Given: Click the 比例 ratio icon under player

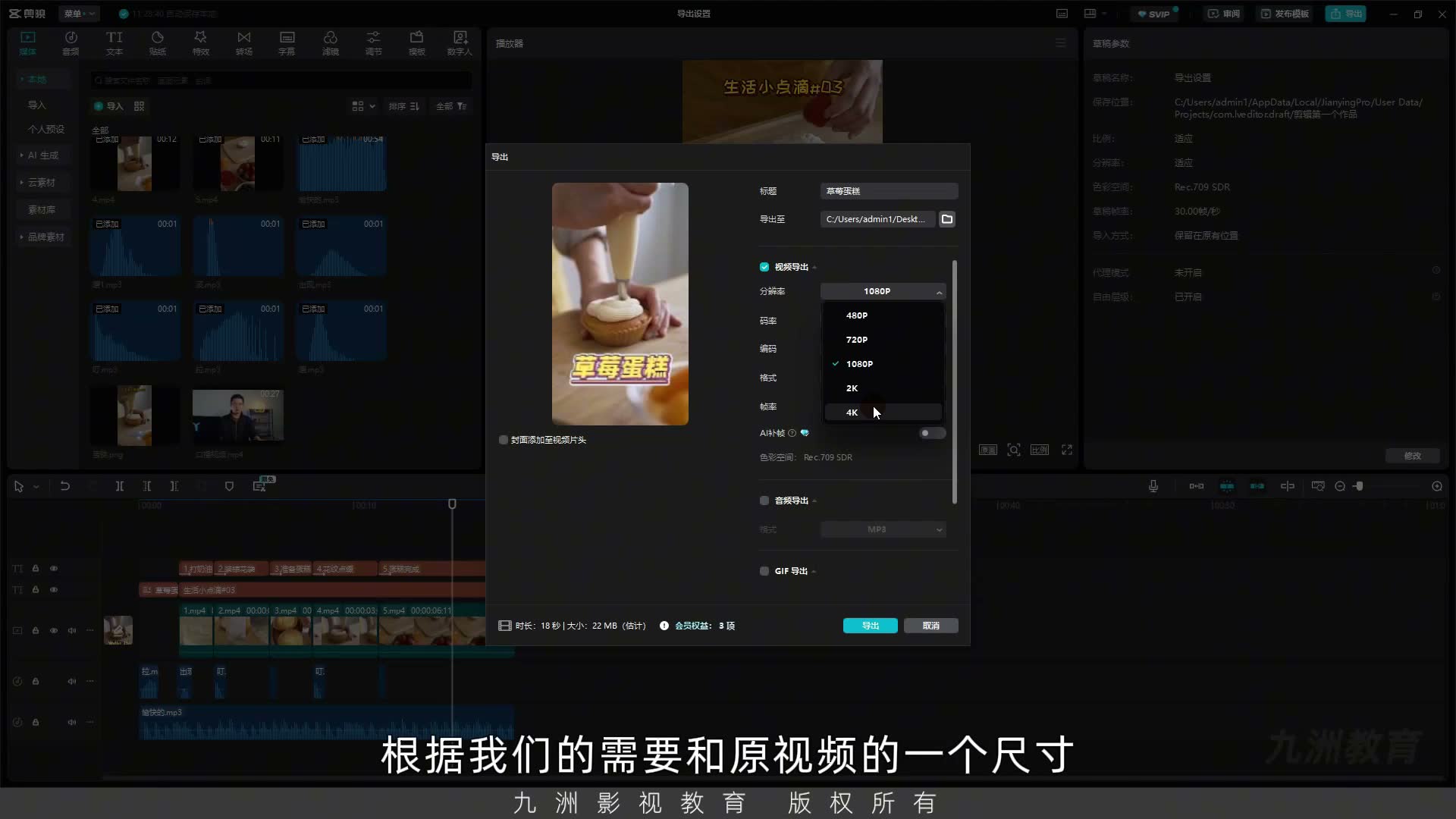Looking at the screenshot, I should tap(1040, 450).
